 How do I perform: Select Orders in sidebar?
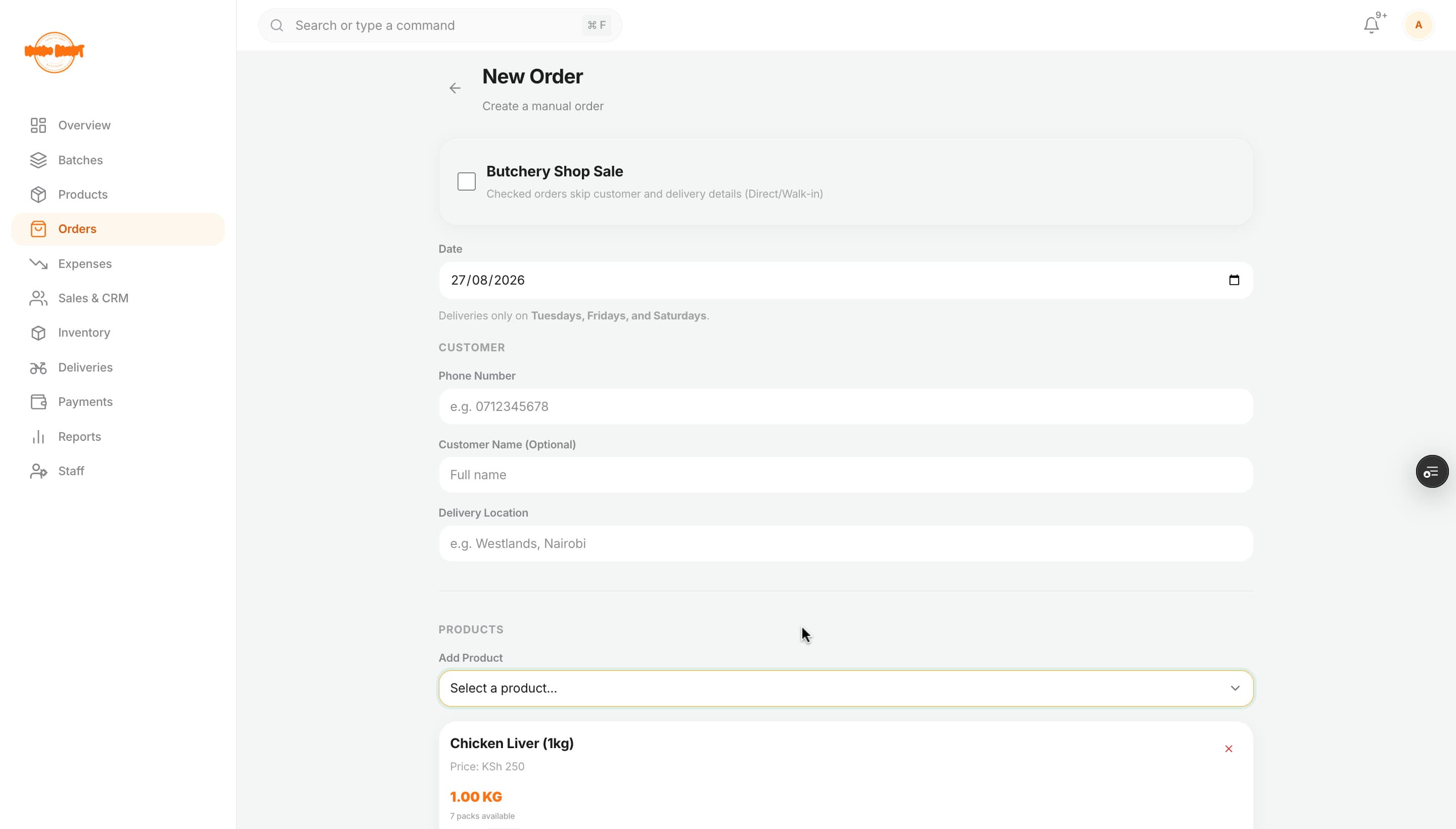coord(118,229)
